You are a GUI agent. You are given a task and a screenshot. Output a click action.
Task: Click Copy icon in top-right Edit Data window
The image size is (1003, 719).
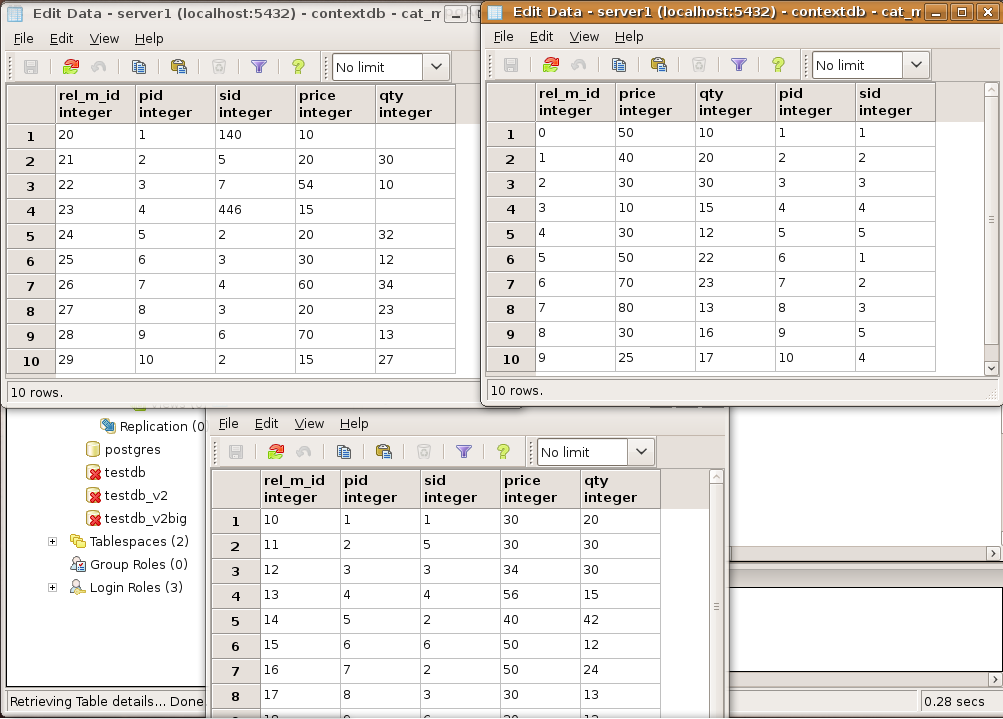tap(619, 65)
